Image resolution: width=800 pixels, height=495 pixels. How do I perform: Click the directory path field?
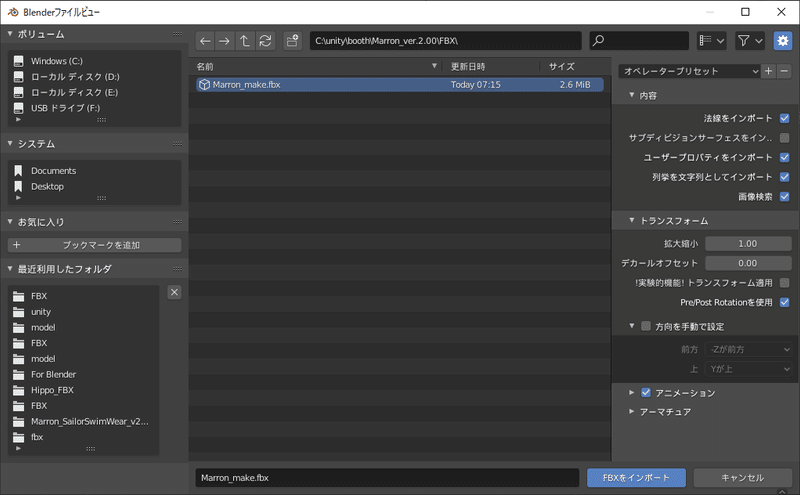(x=445, y=41)
